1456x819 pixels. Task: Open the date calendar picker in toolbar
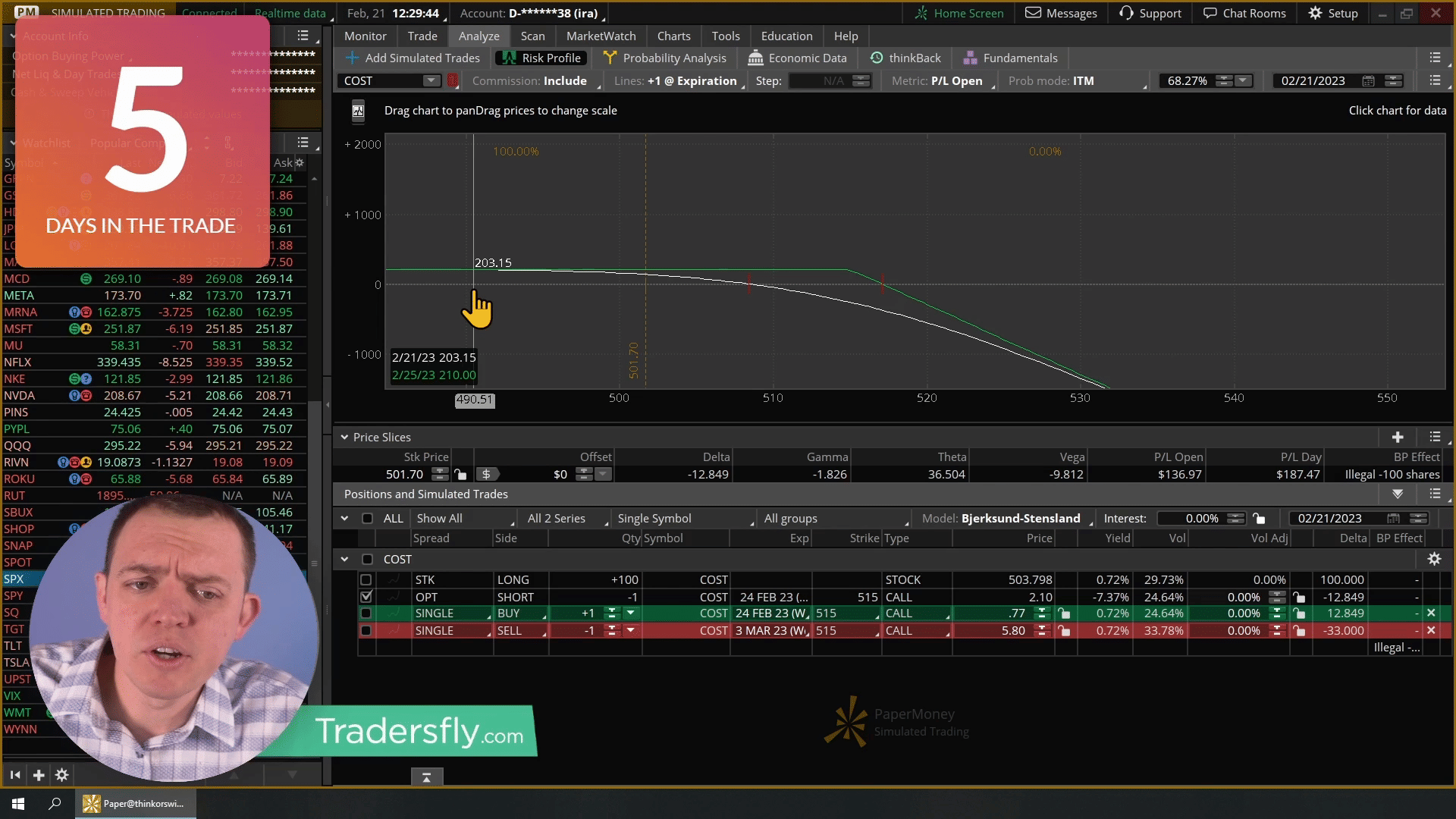1368,80
